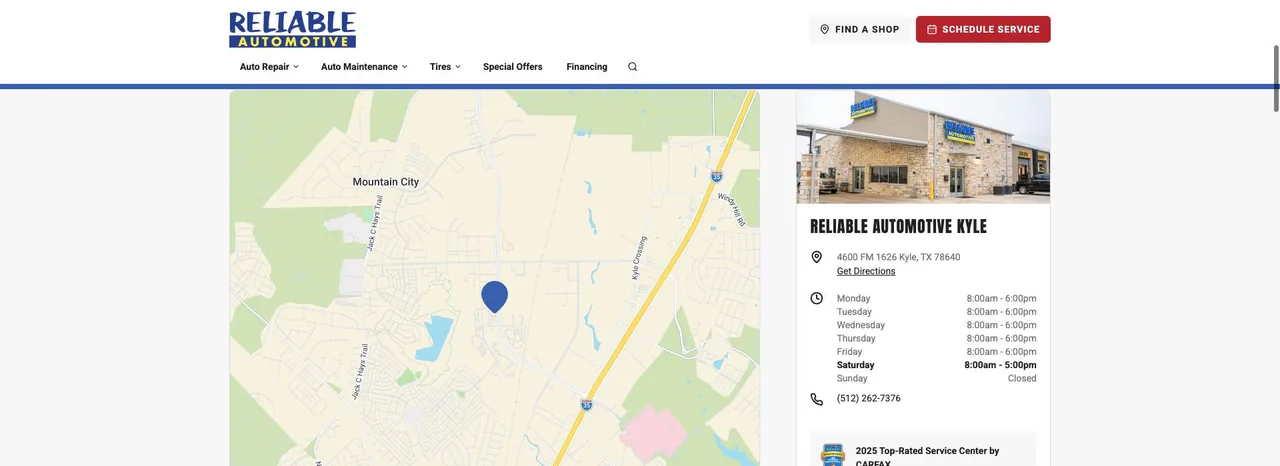Click the blue map pin marker
The image size is (1280, 466).
(494, 297)
